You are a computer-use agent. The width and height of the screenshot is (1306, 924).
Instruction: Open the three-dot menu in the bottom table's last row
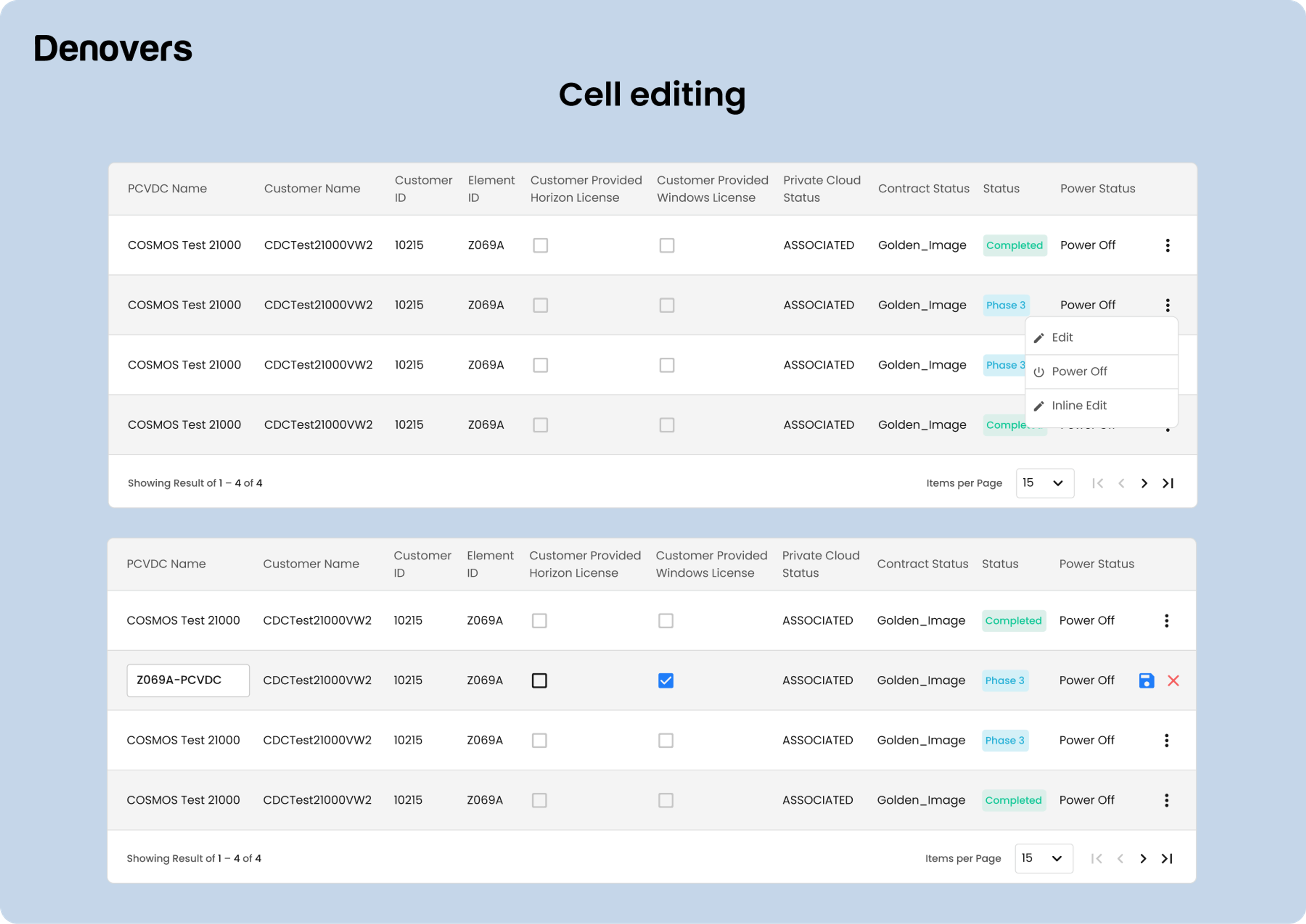tap(1166, 800)
